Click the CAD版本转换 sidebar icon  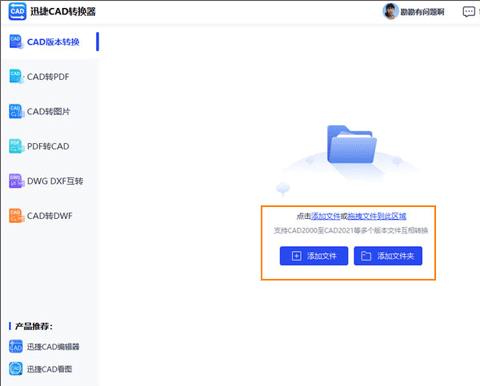[x=16, y=42]
